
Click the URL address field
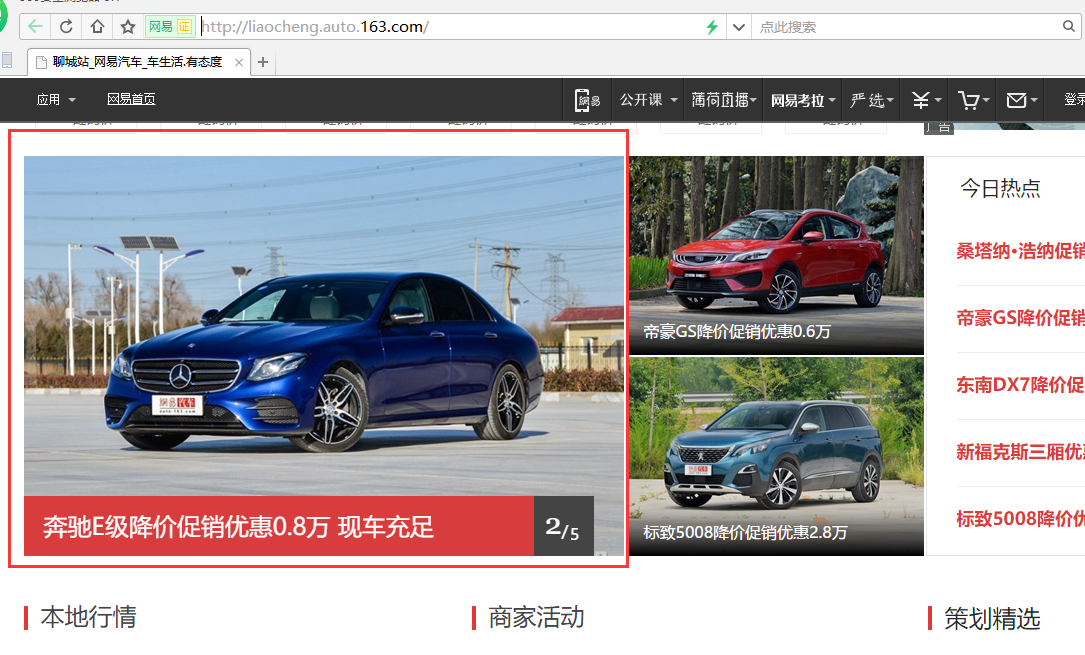coord(450,27)
